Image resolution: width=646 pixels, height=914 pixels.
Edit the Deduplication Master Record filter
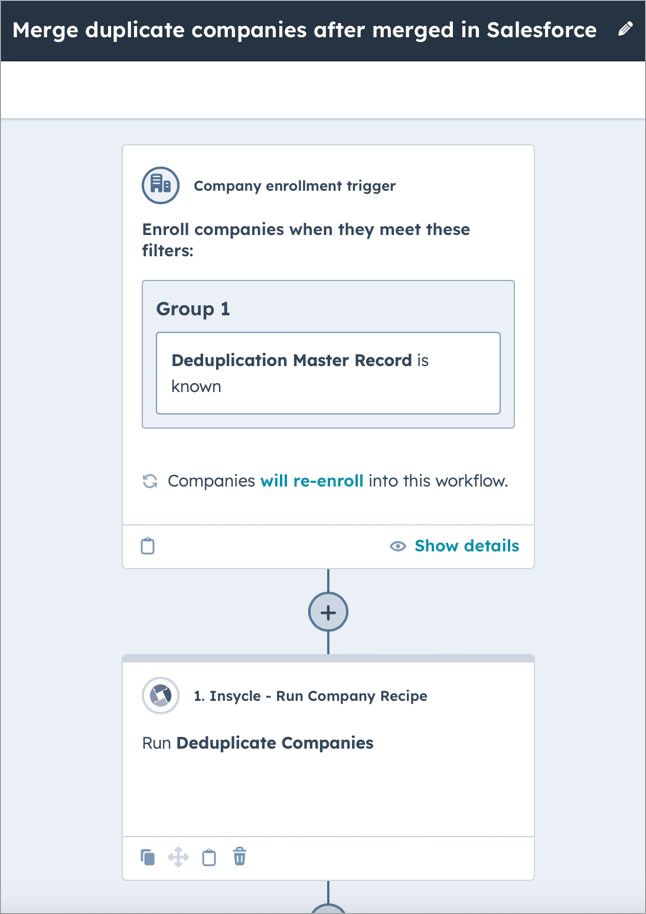pos(328,372)
